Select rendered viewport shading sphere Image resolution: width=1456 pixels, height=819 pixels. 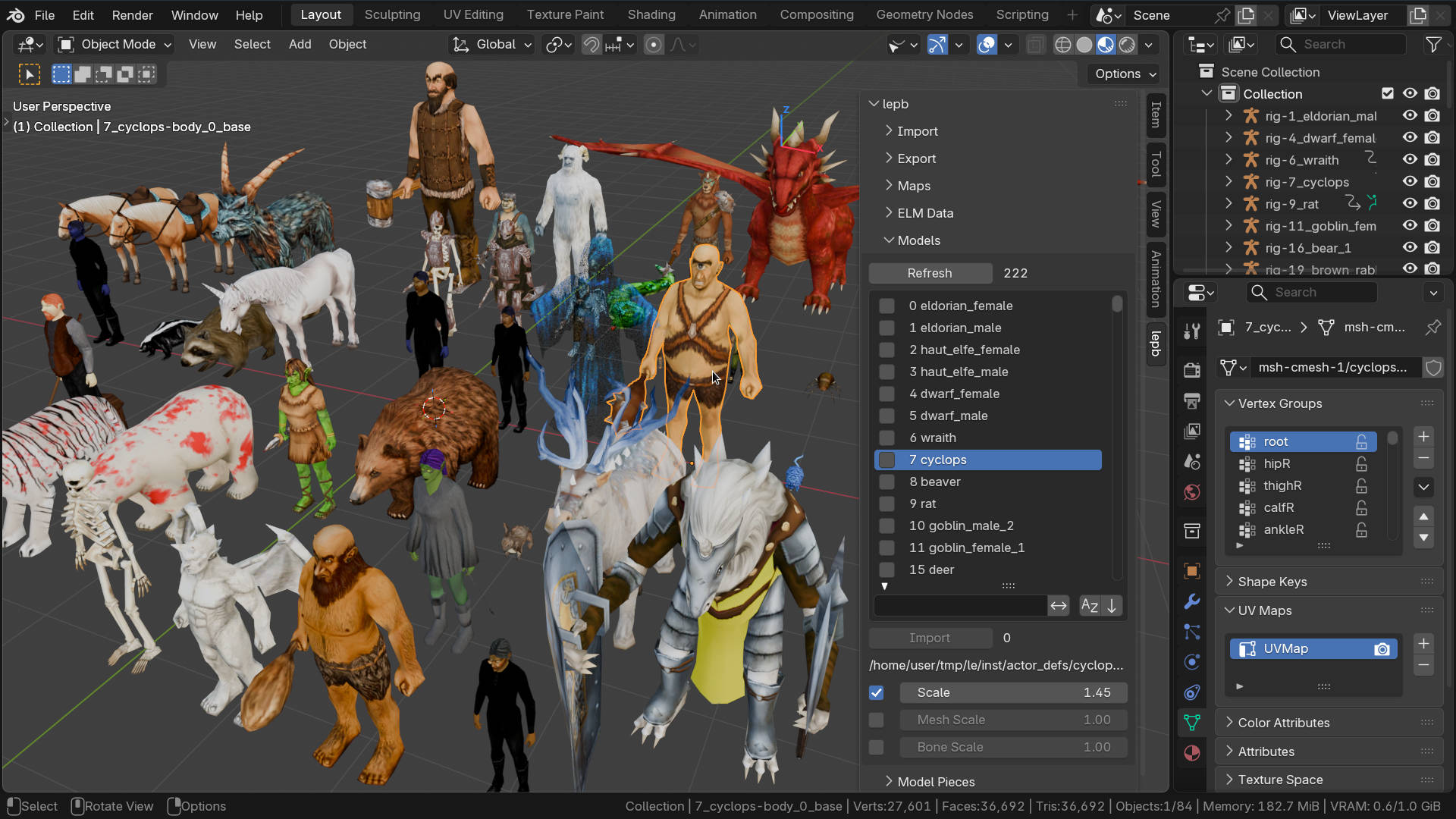point(1127,45)
